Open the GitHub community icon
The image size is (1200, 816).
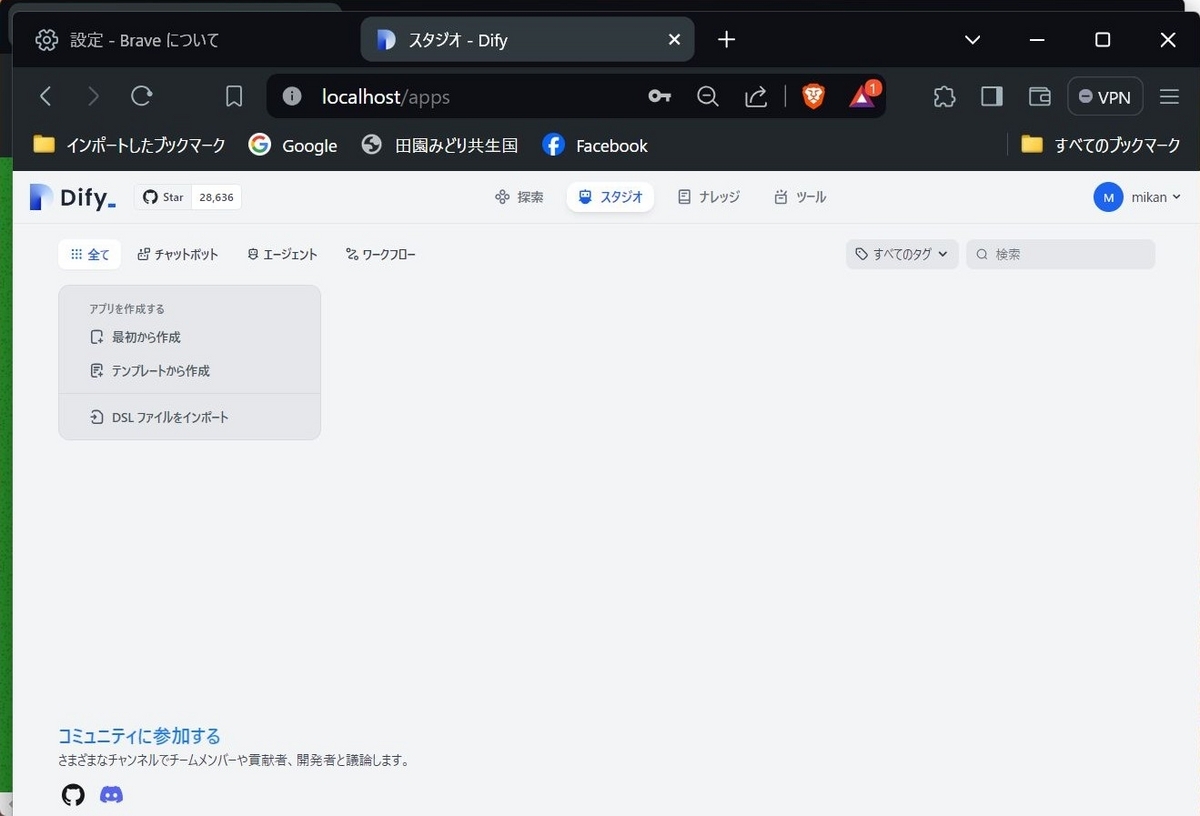73,795
